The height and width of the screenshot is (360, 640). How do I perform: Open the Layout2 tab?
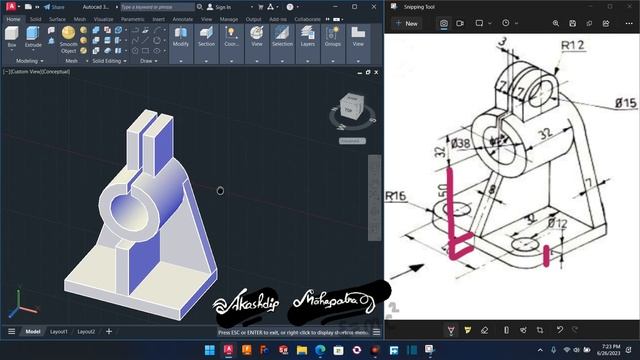point(86,331)
